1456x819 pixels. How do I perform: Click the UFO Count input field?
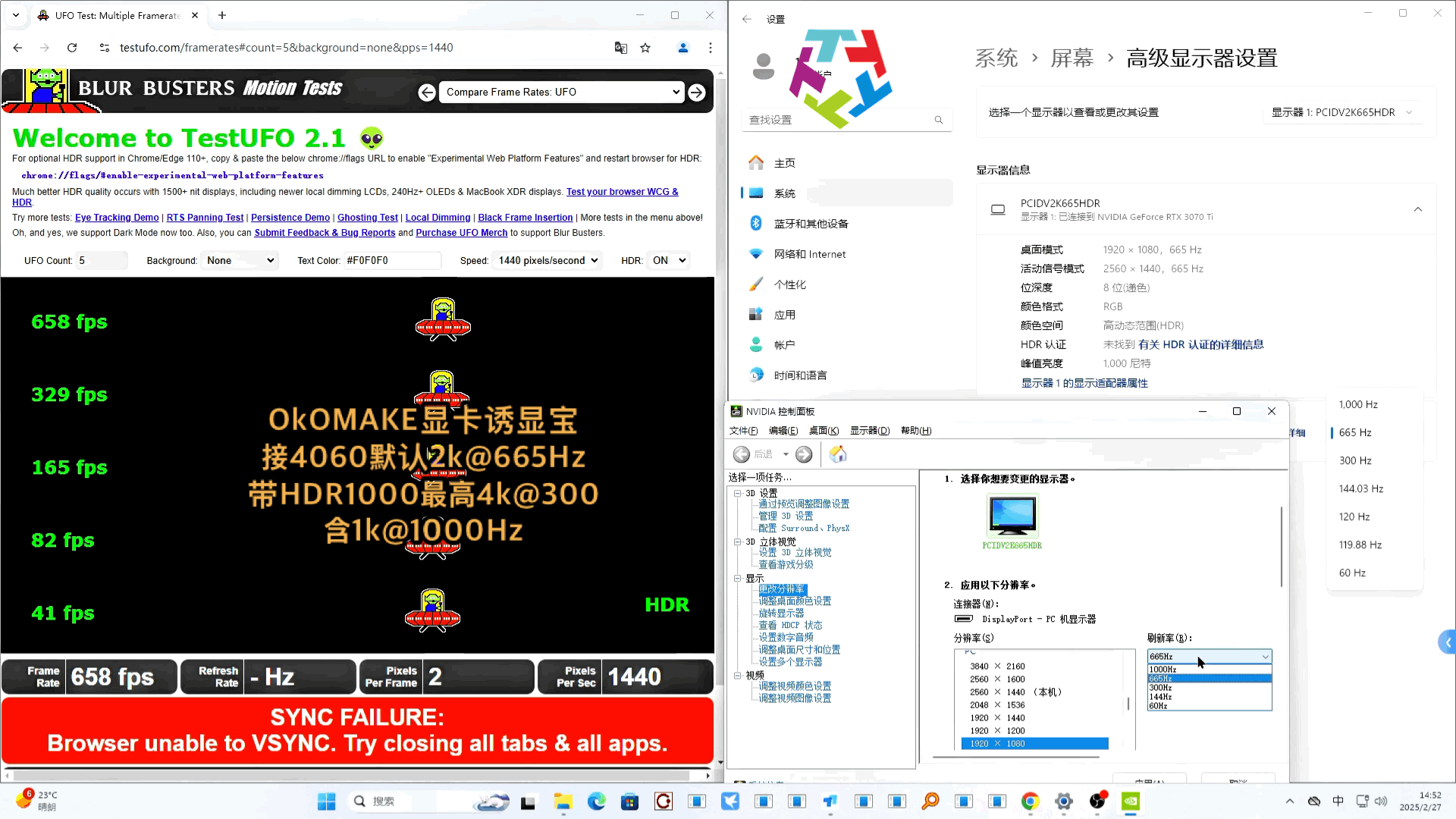tap(102, 261)
